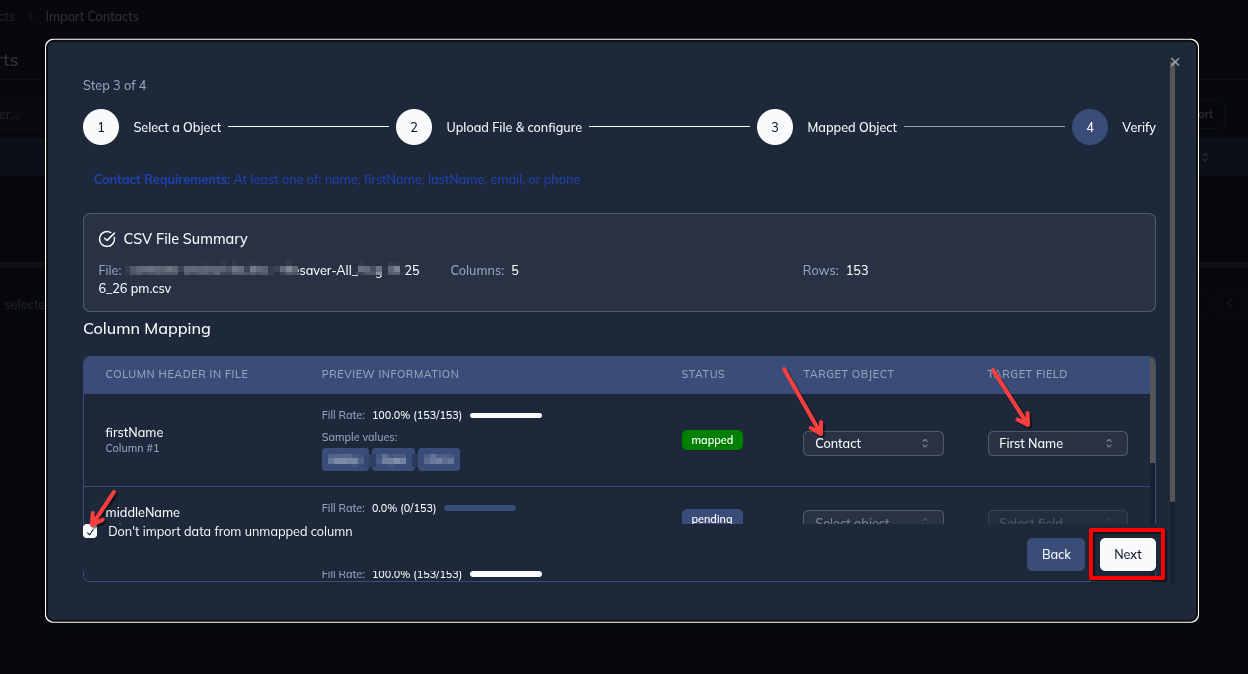Viewport: 1248px width, 674px height.
Task: Click the Next button
Action: coord(1127,554)
